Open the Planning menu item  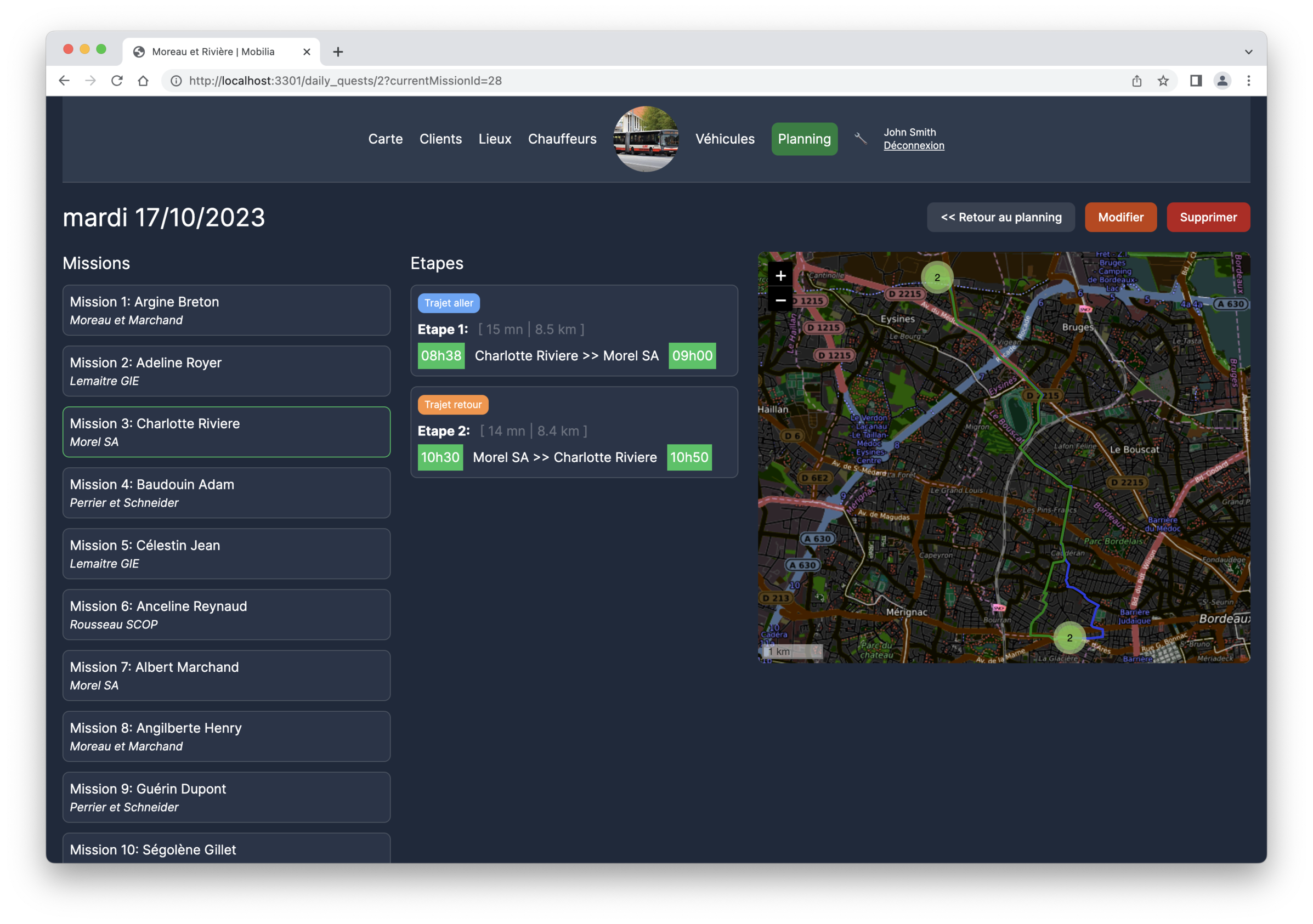point(803,139)
